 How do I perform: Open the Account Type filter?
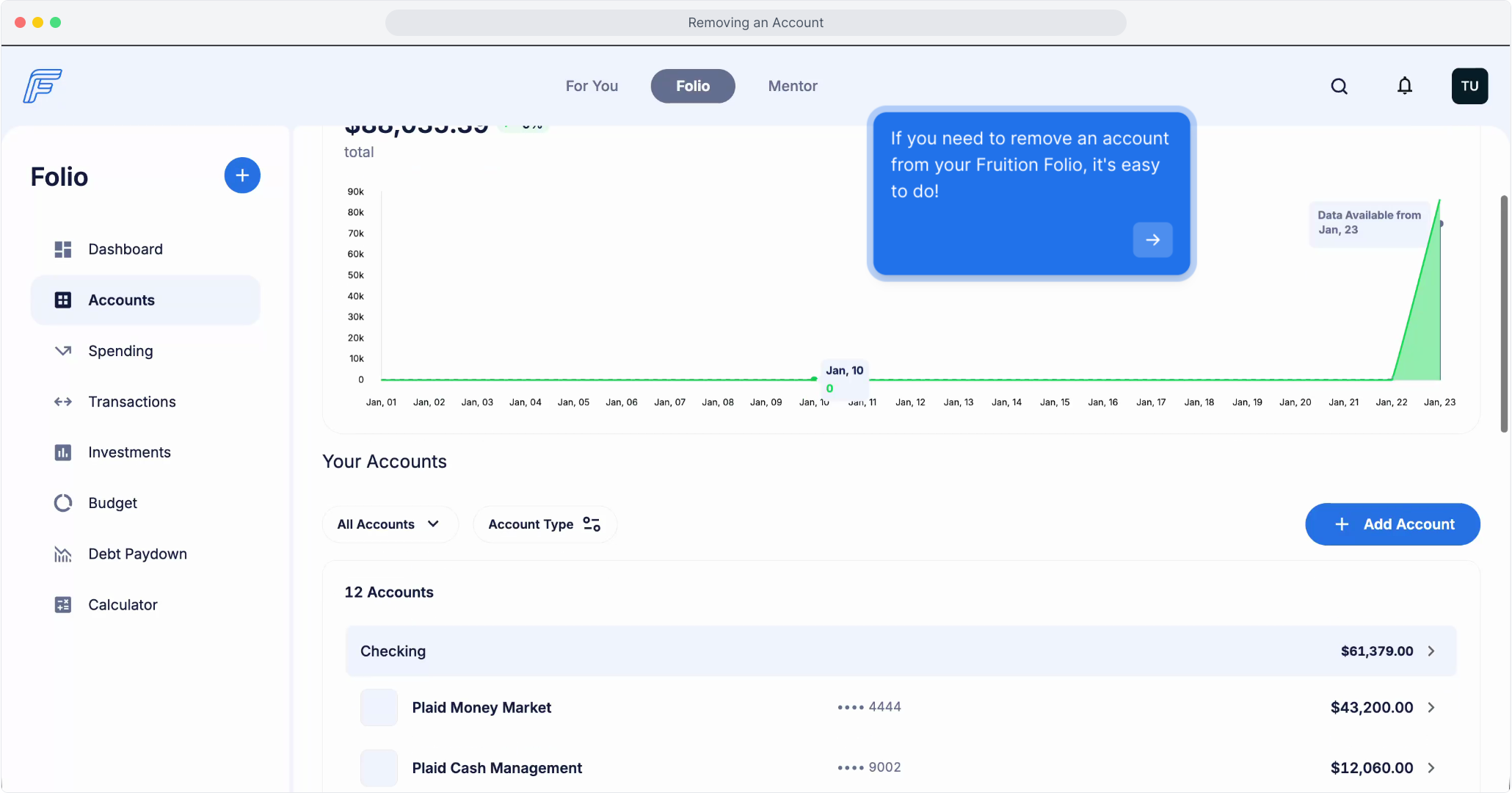[545, 524]
